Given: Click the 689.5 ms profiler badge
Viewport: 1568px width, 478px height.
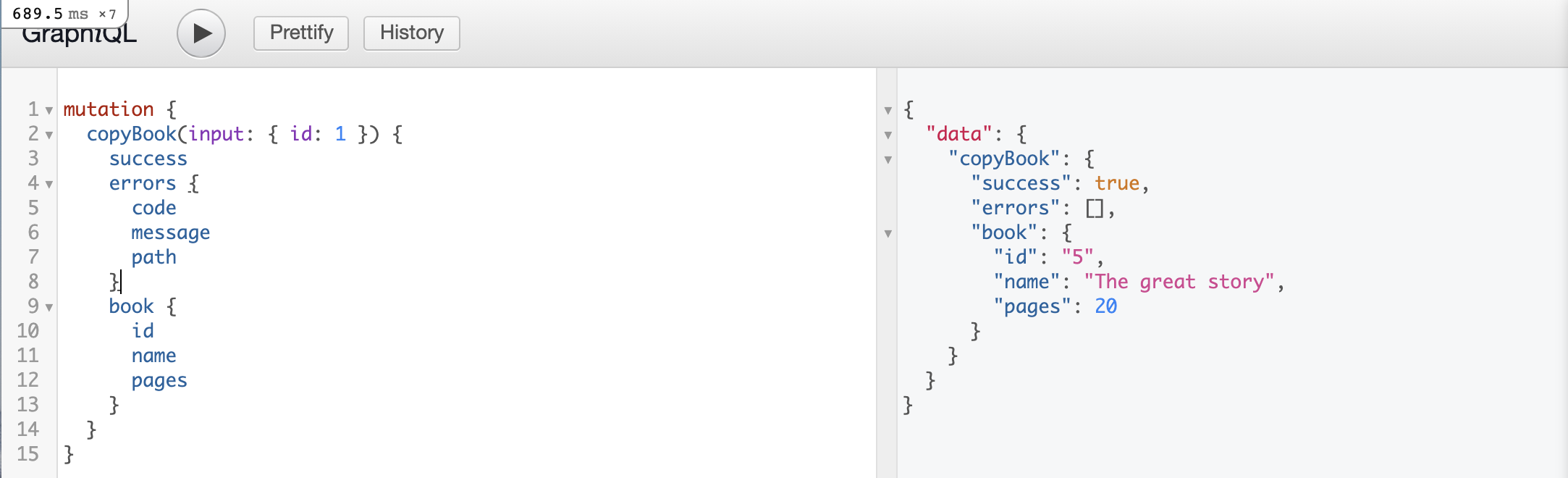Looking at the screenshot, I should [64, 14].
